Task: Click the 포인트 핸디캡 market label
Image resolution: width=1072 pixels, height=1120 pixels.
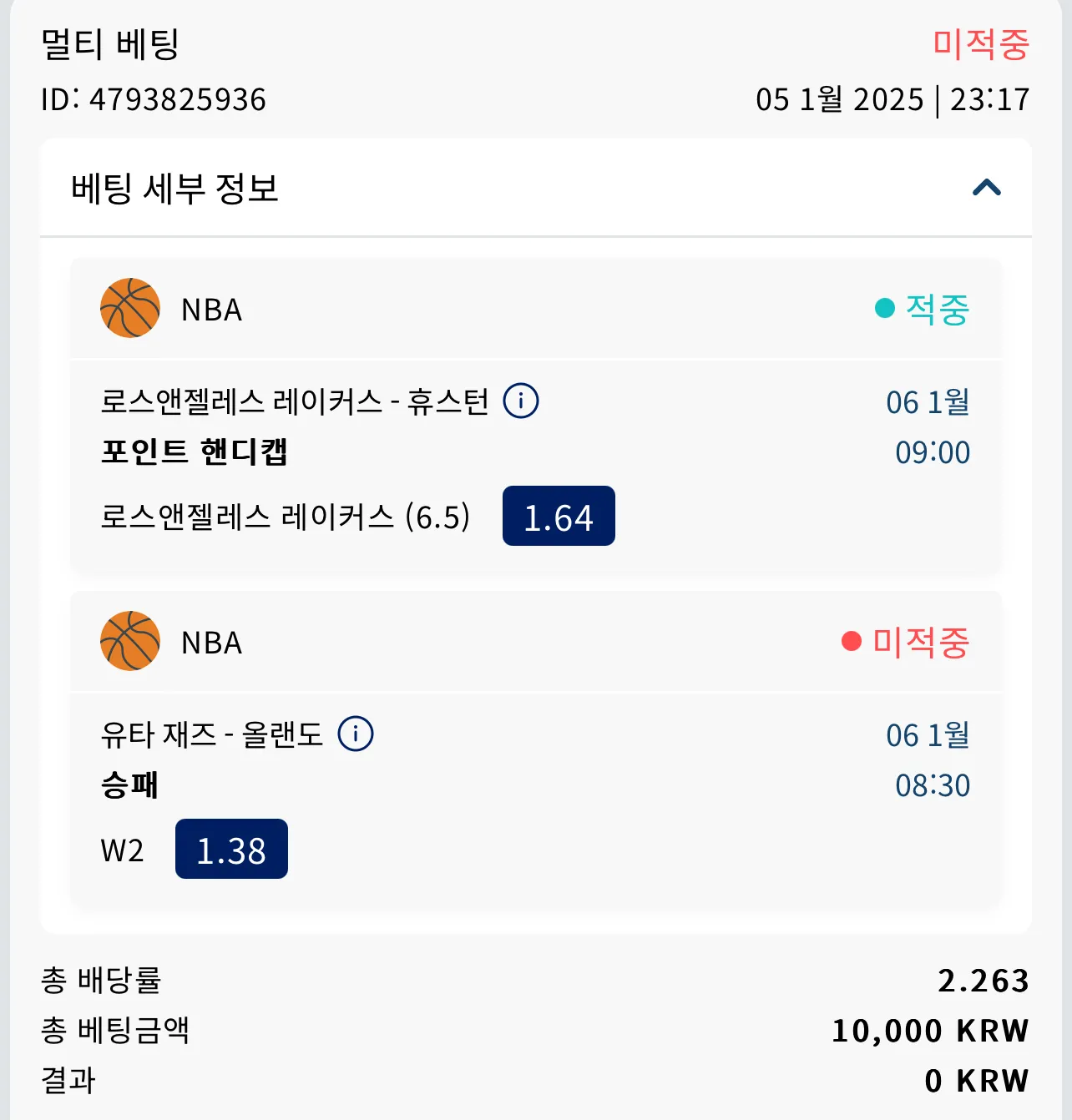Action: pos(195,452)
